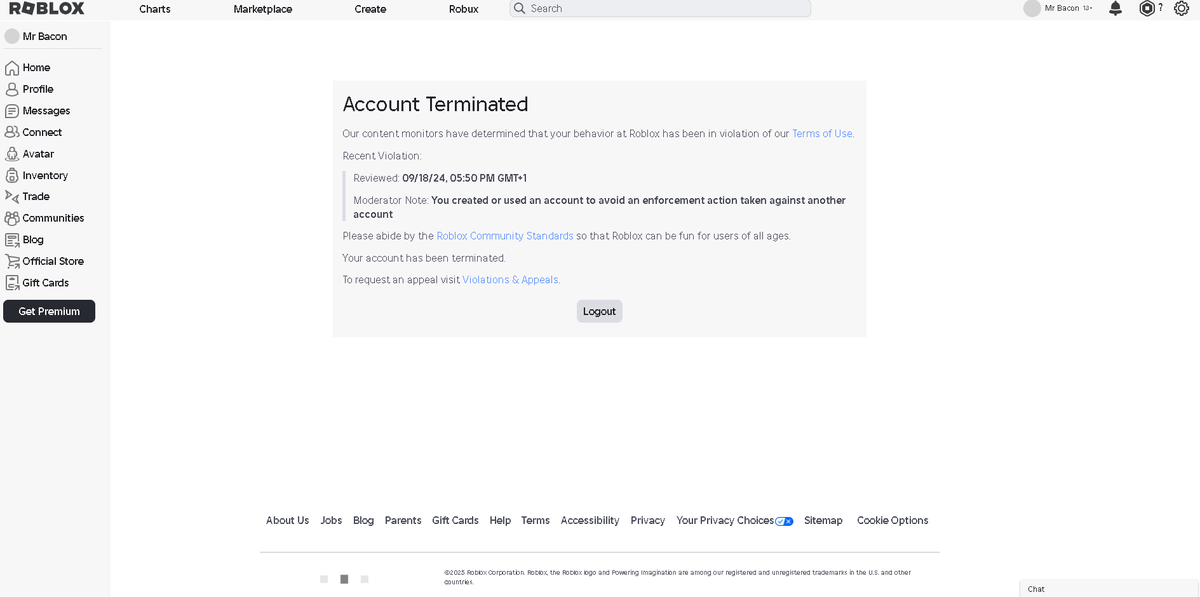The height and width of the screenshot is (597, 1200).
Task: Open the Trade icon in sidebar
Action: coord(12,197)
